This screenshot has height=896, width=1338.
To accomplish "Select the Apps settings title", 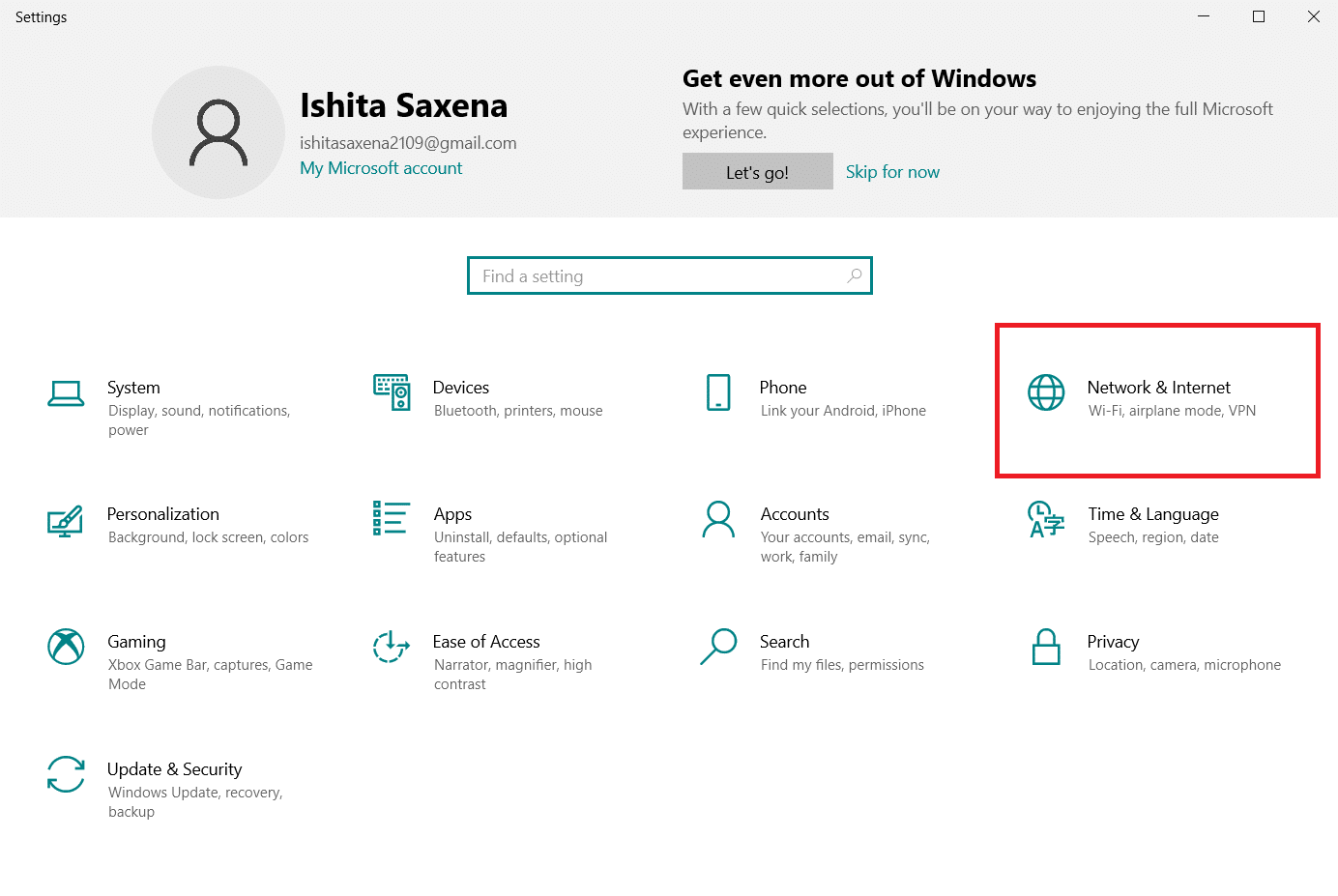I will 453,514.
